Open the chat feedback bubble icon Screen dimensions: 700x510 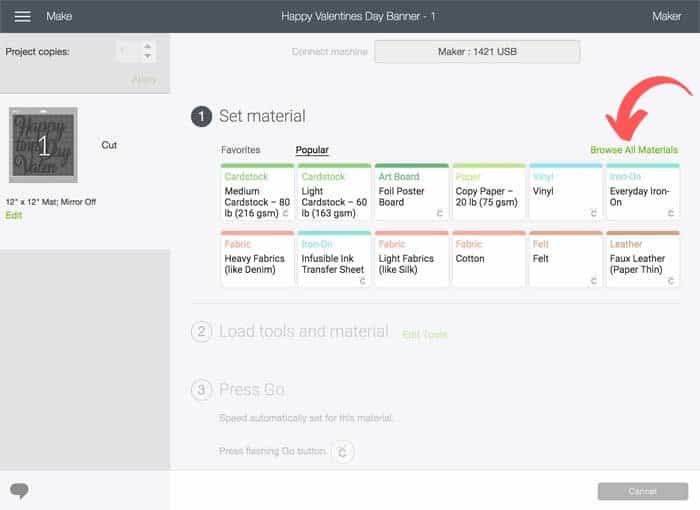click(19, 490)
